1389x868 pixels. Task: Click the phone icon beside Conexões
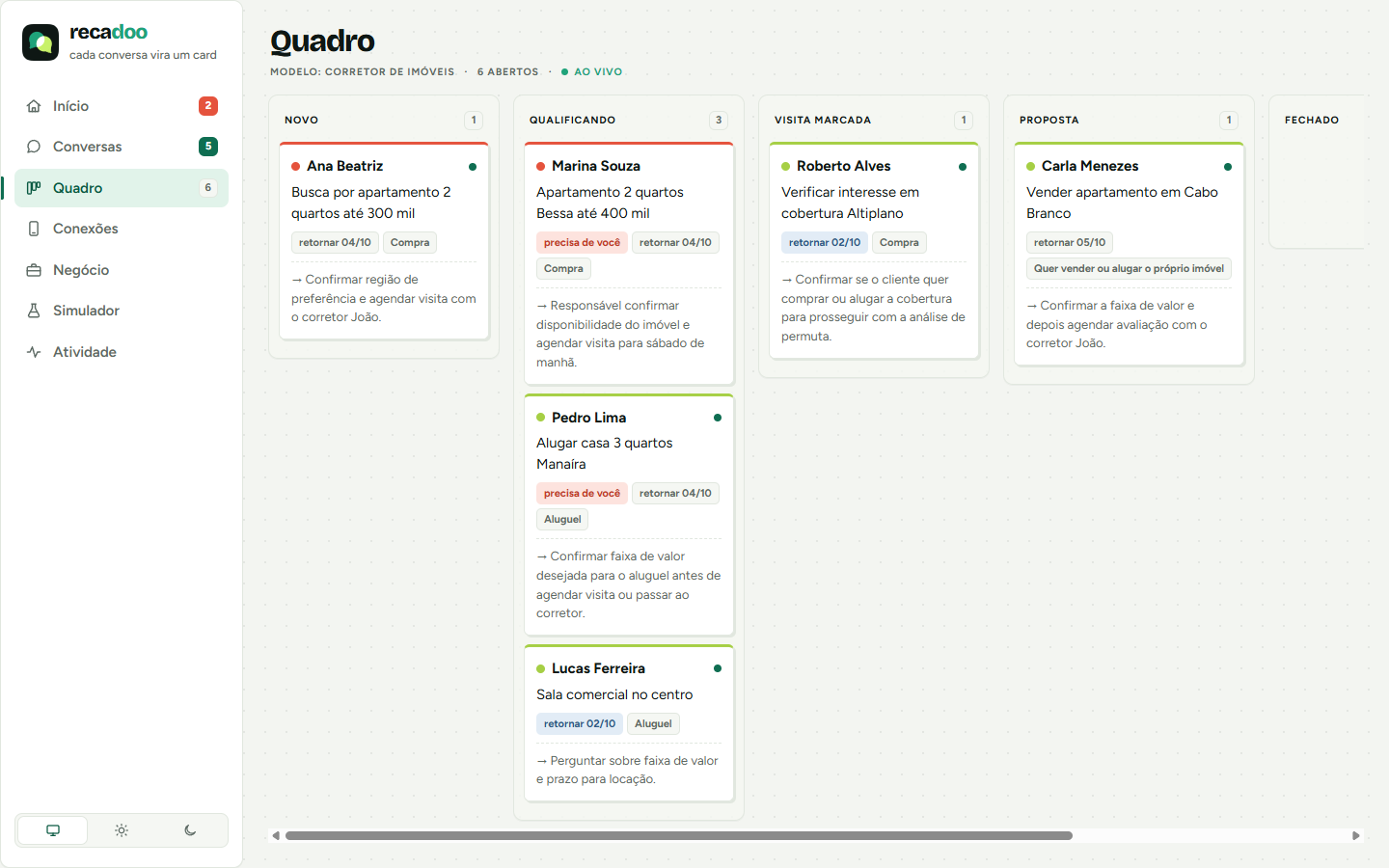34,229
